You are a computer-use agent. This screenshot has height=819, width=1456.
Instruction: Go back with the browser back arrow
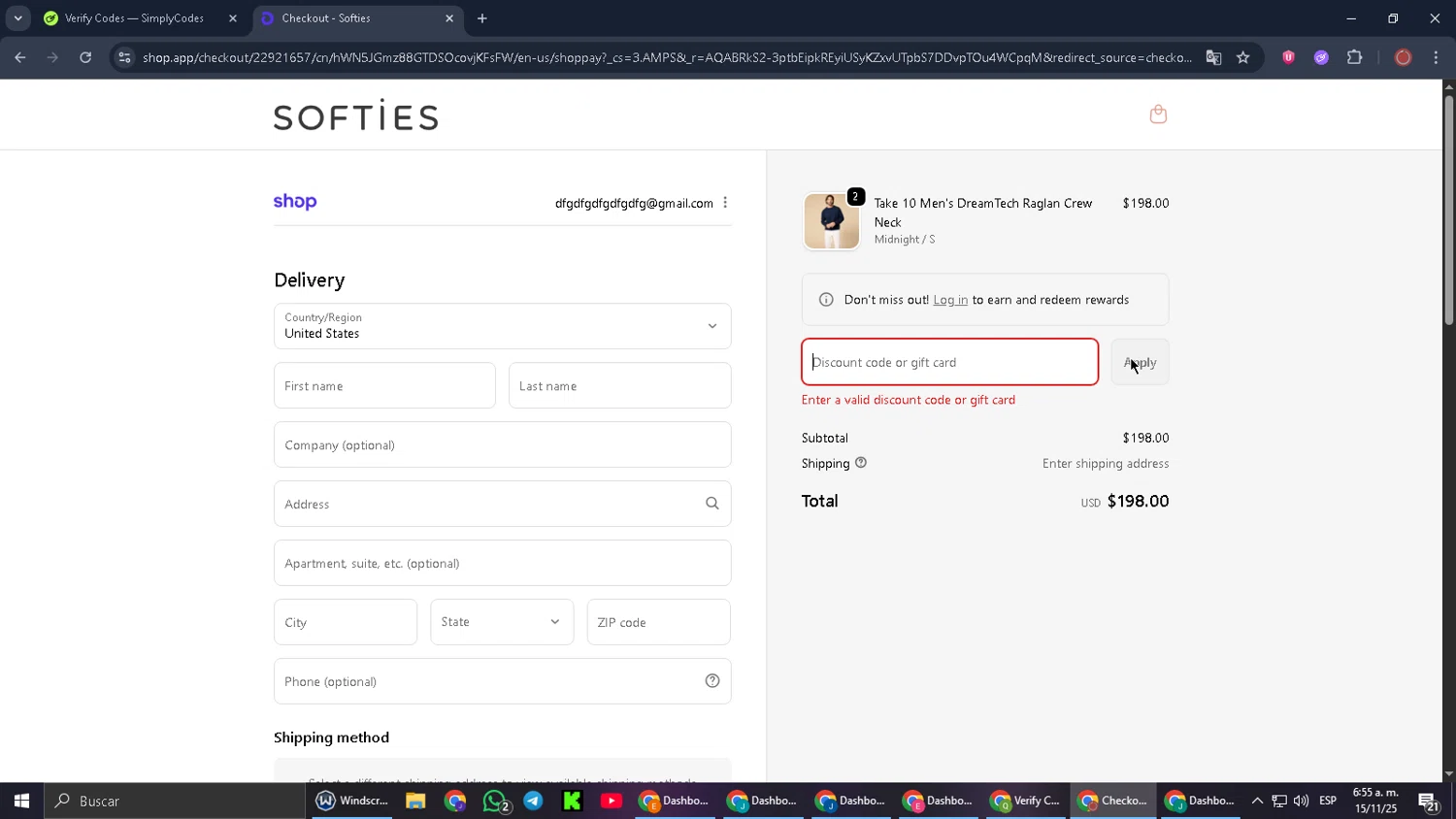click(x=20, y=57)
